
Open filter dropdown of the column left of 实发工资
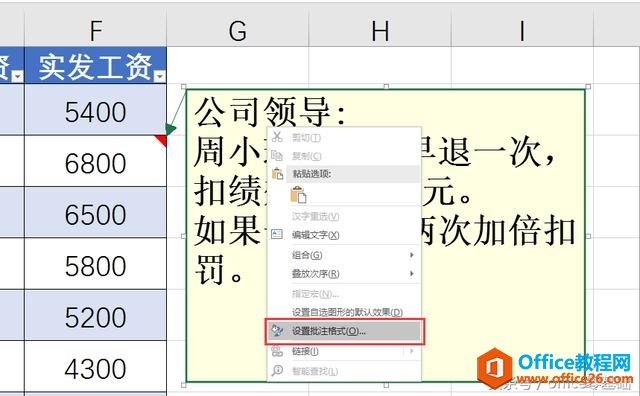18,76
